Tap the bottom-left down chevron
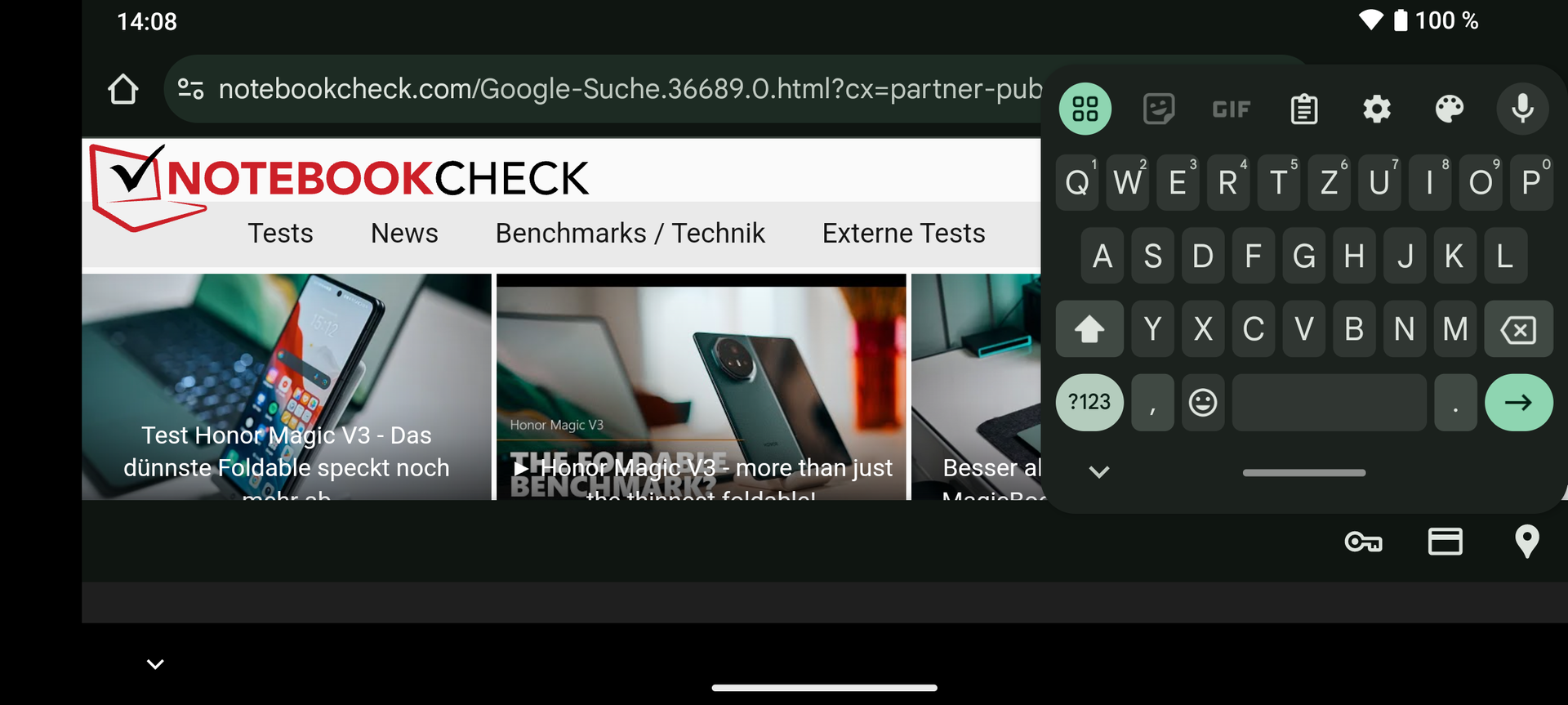This screenshot has width=1568, height=705. tap(155, 664)
